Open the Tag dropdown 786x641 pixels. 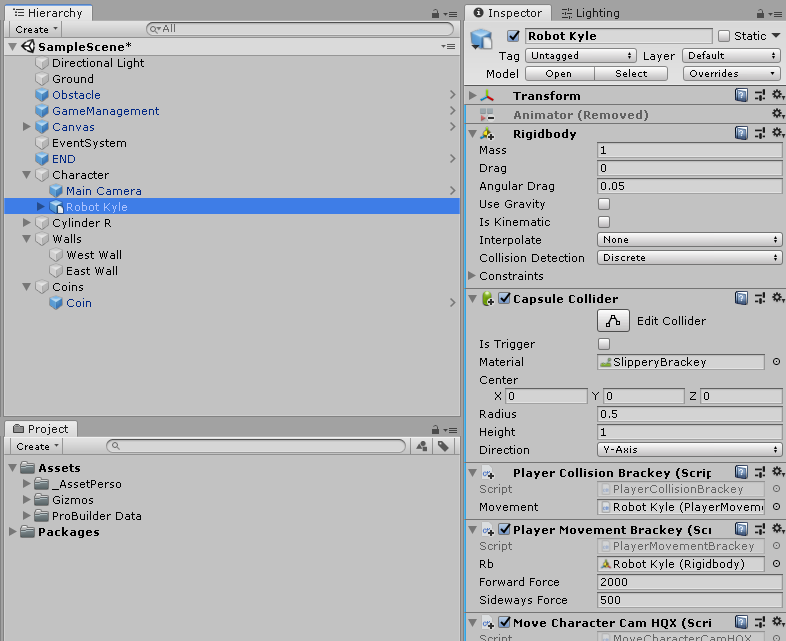click(580, 56)
